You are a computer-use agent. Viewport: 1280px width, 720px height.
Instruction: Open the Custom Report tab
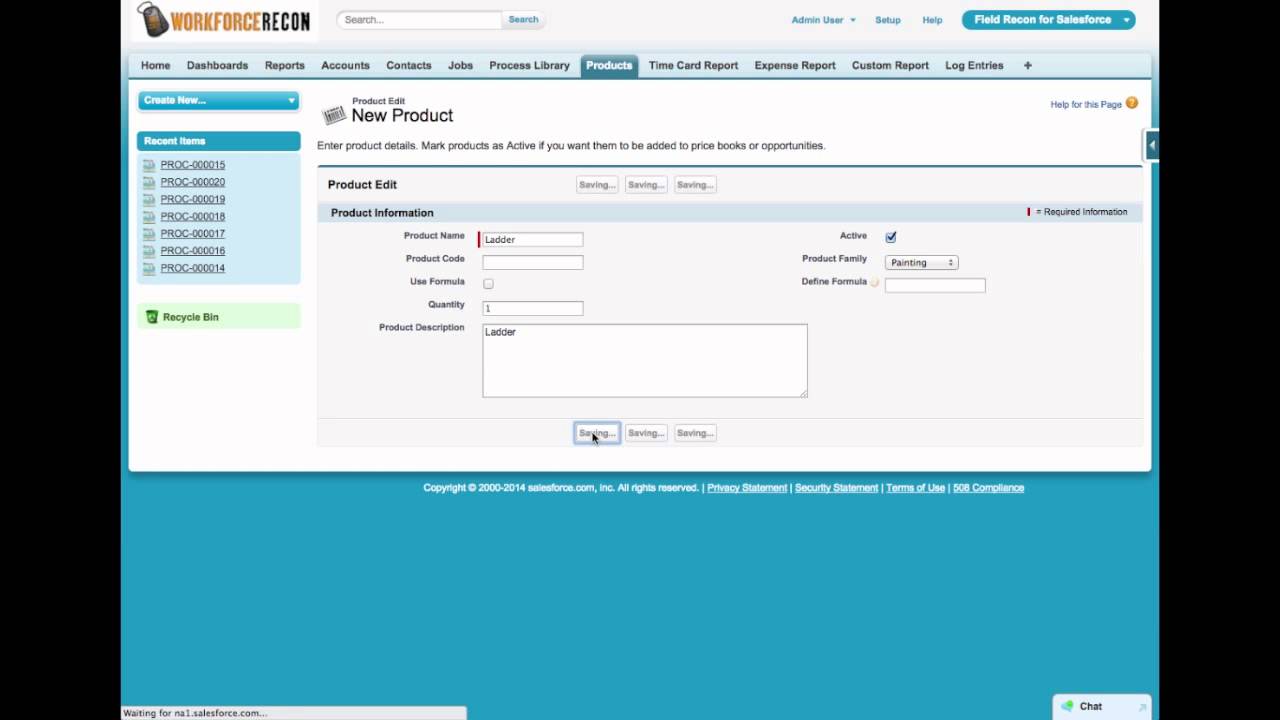890,65
